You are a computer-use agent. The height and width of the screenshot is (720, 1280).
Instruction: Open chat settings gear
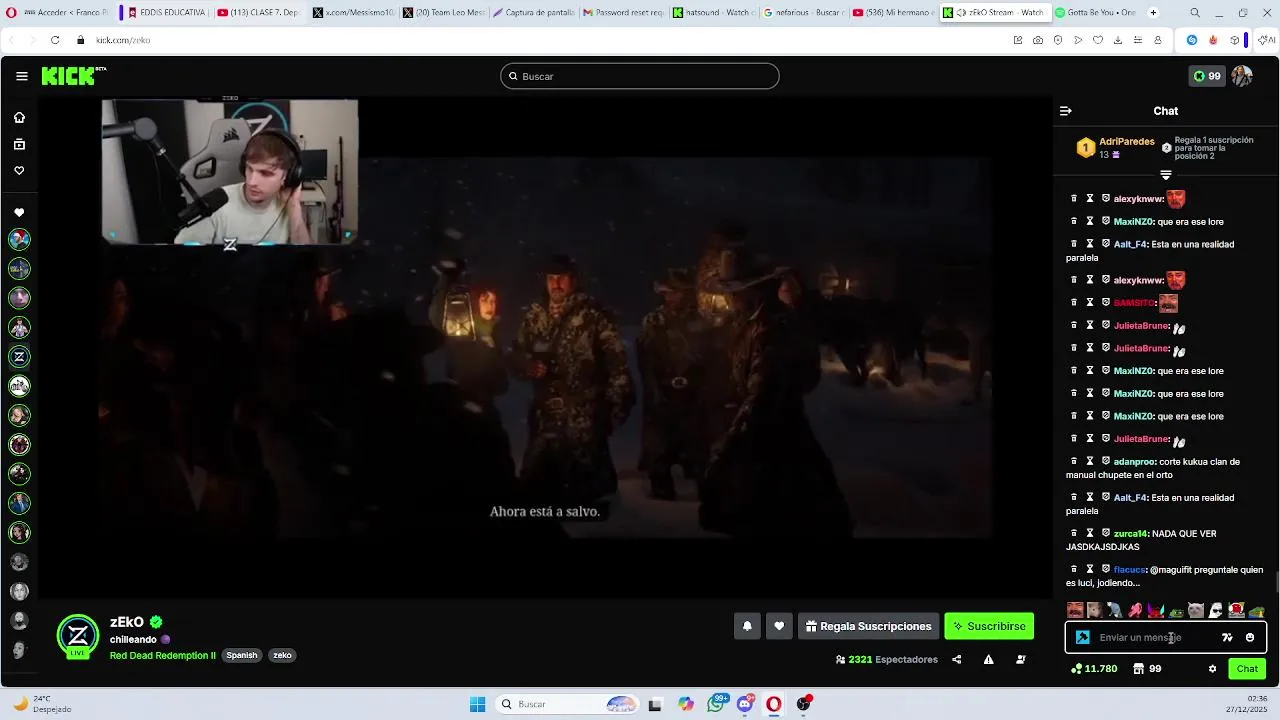[1212, 669]
